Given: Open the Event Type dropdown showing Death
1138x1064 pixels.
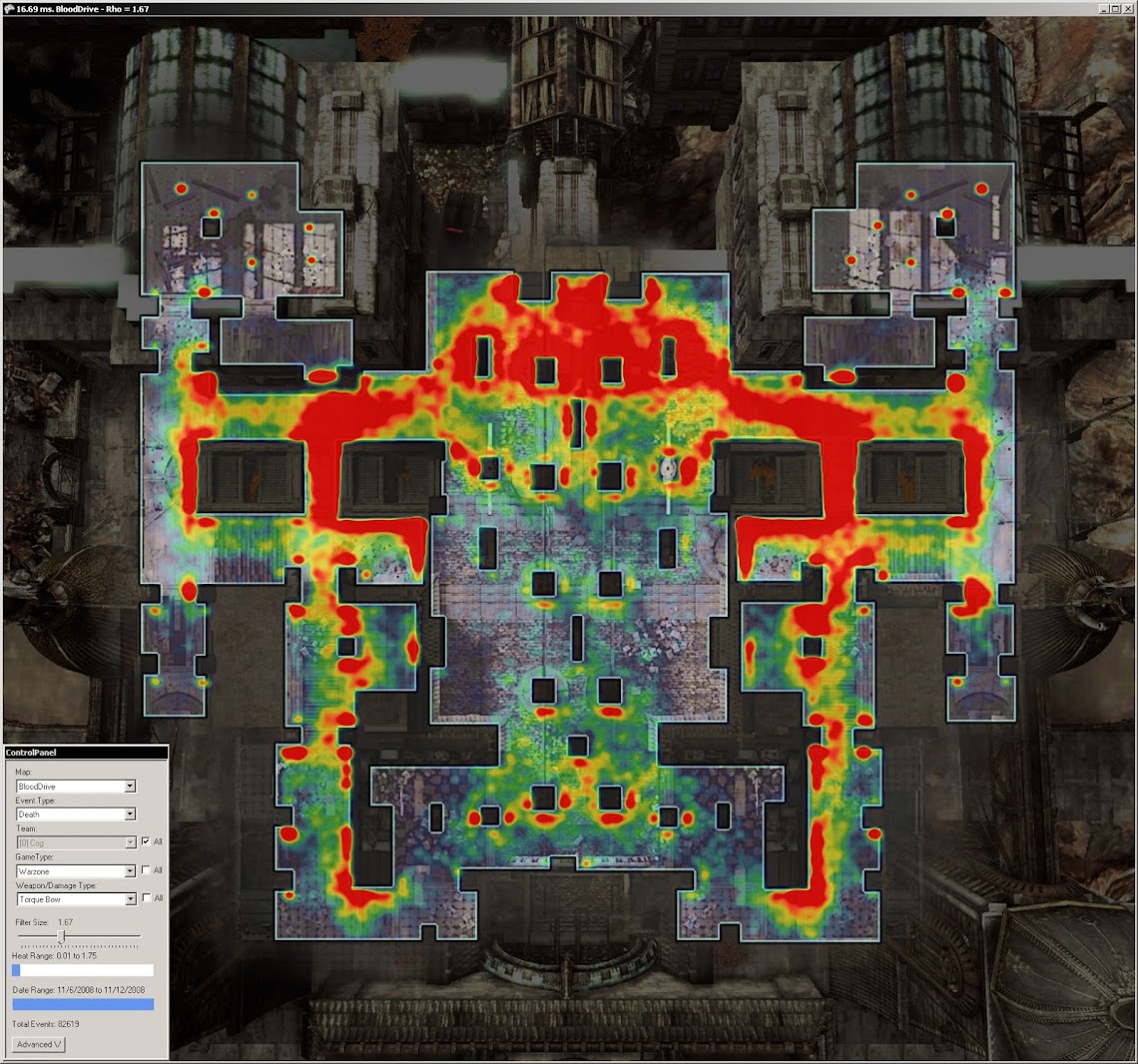Looking at the screenshot, I should (76, 814).
